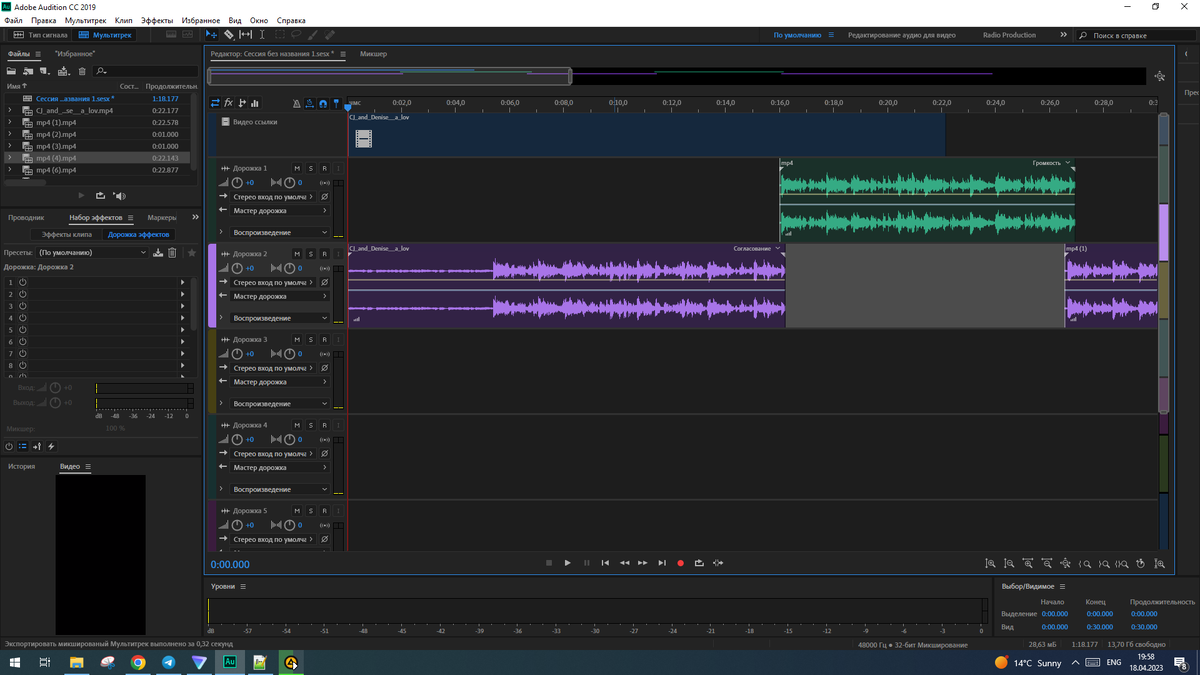The height and width of the screenshot is (675, 1200).
Task: Click the Дорожка эффектов button
Action: pyautogui.click(x=139, y=234)
